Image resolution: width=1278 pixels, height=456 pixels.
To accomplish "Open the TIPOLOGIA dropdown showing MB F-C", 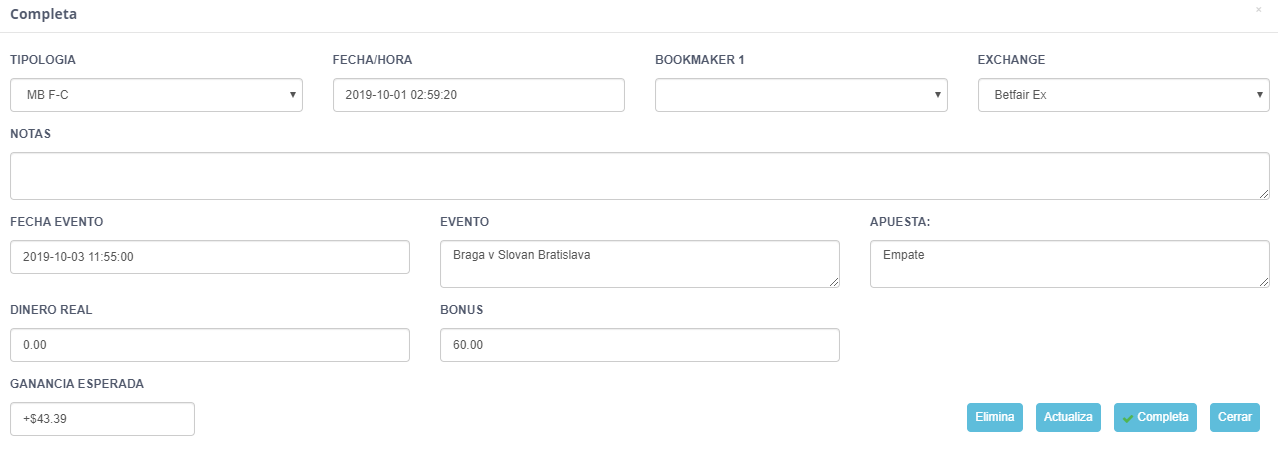I will pyautogui.click(x=156, y=95).
